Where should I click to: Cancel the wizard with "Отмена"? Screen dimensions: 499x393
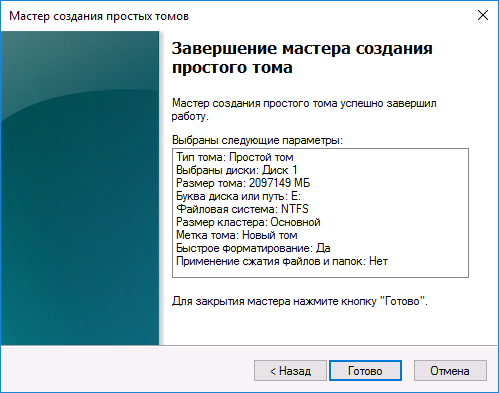pos(450,370)
